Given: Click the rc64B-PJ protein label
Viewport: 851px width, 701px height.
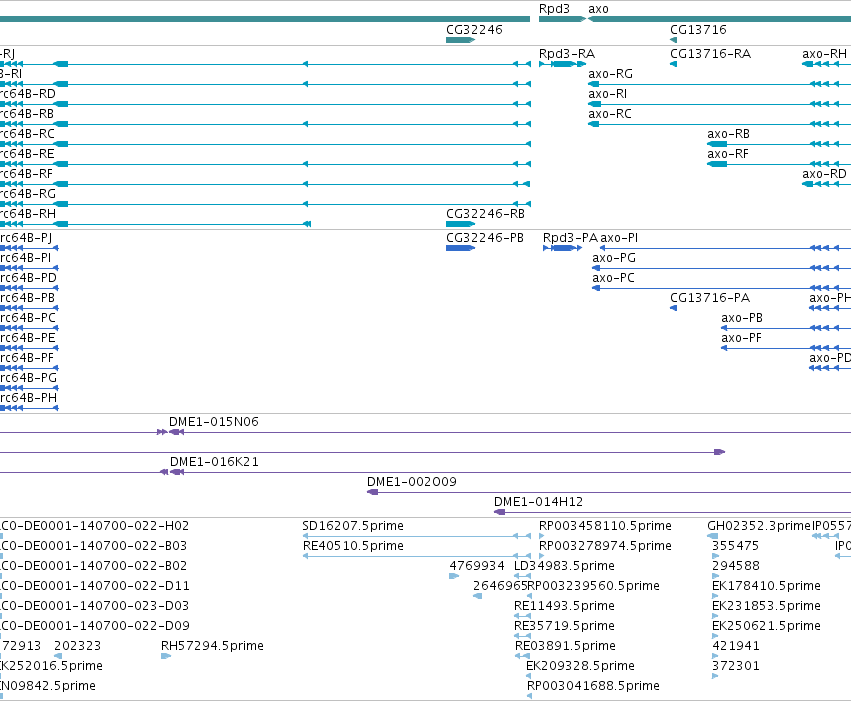Looking at the screenshot, I should [x=26, y=238].
